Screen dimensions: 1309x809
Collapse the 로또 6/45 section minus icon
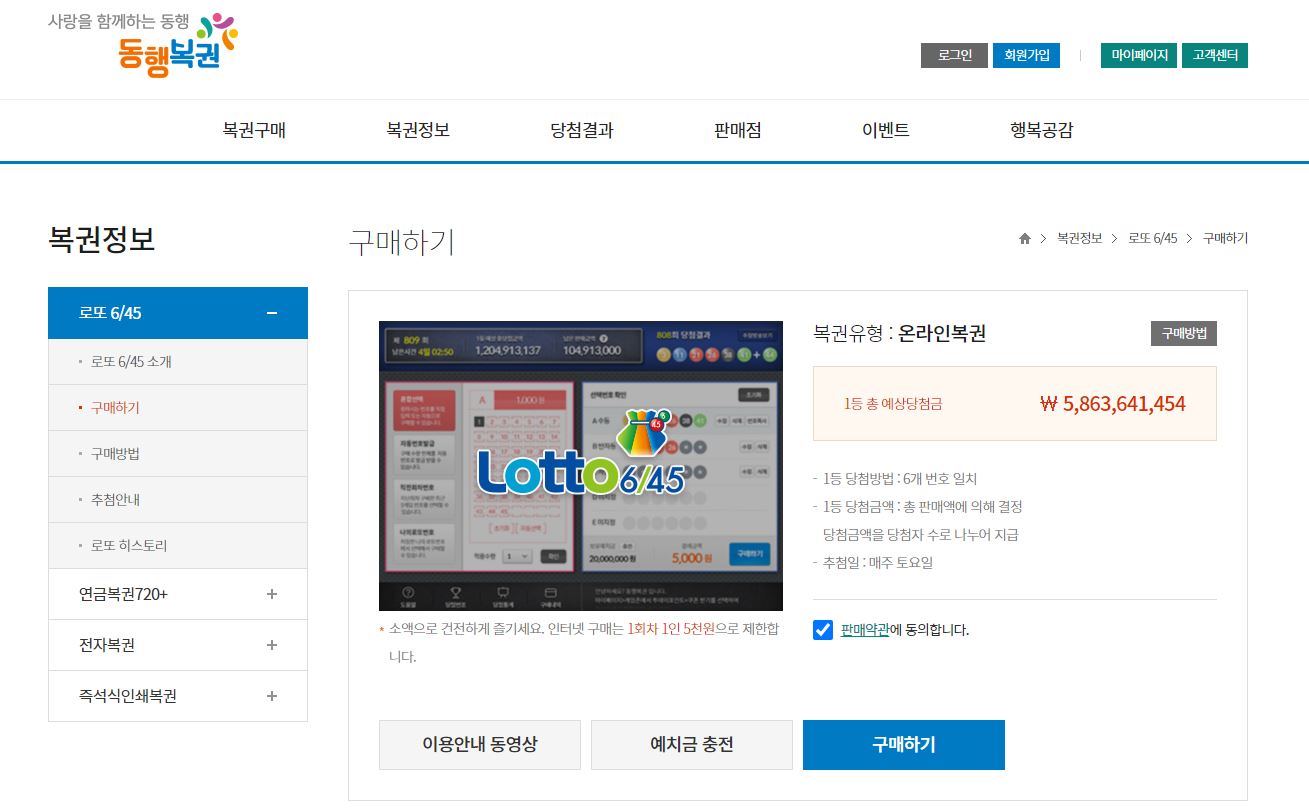[x=272, y=313]
